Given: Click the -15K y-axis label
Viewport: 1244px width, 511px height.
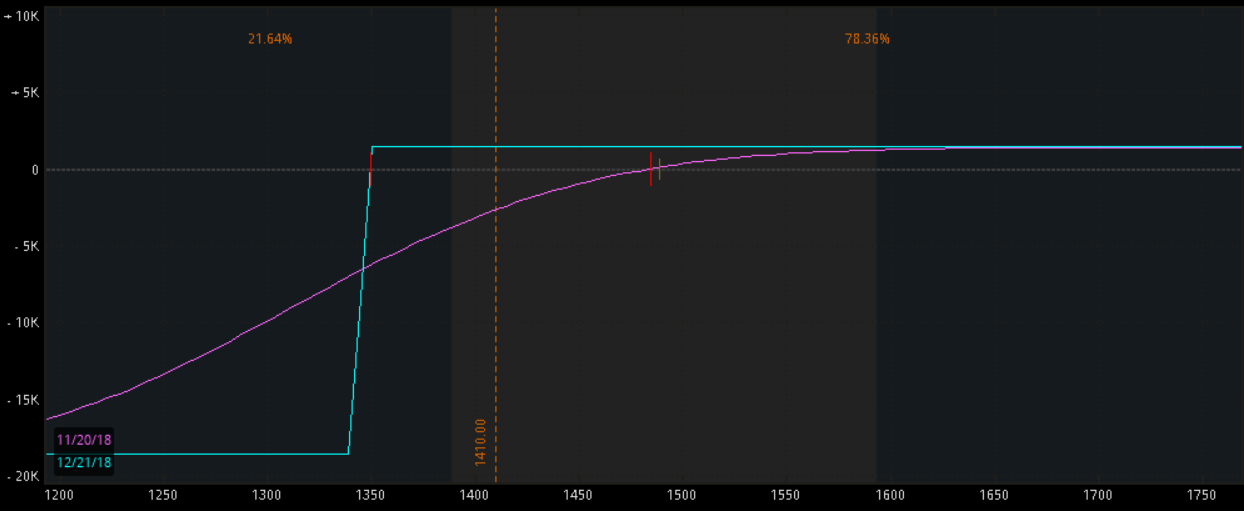Looking at the screenshot, I should [x=21, y=400].
